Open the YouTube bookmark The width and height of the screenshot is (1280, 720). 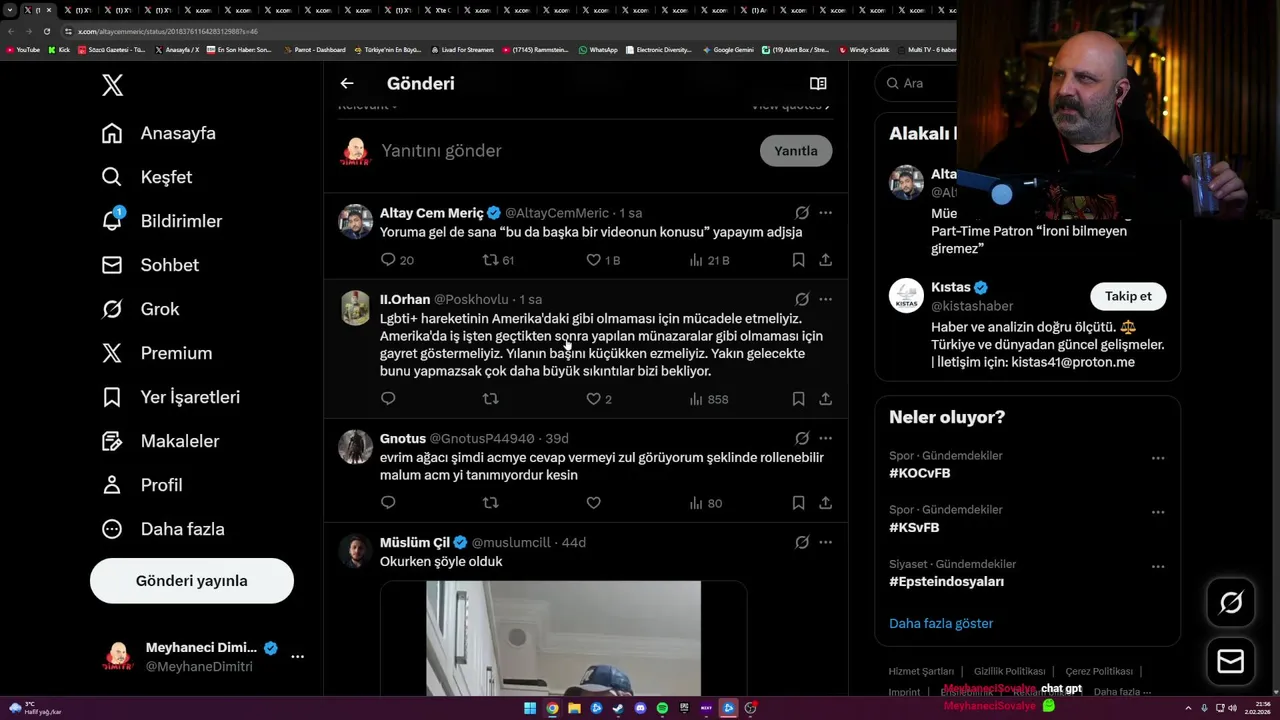23,49
